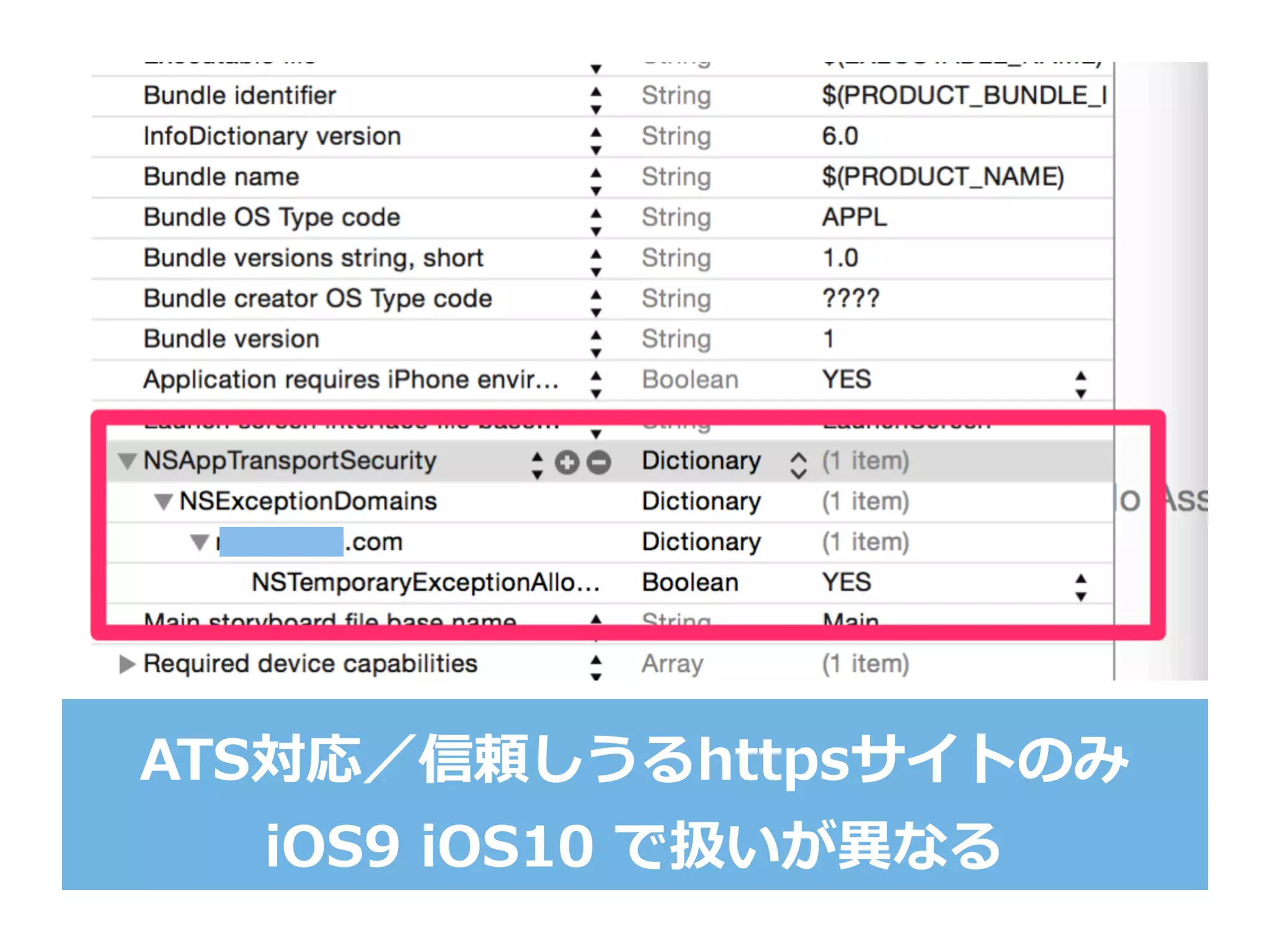Select the NSExceptionDomains key name
Image resolution: width=1270 pixels, height=952 pixels.
308,501
